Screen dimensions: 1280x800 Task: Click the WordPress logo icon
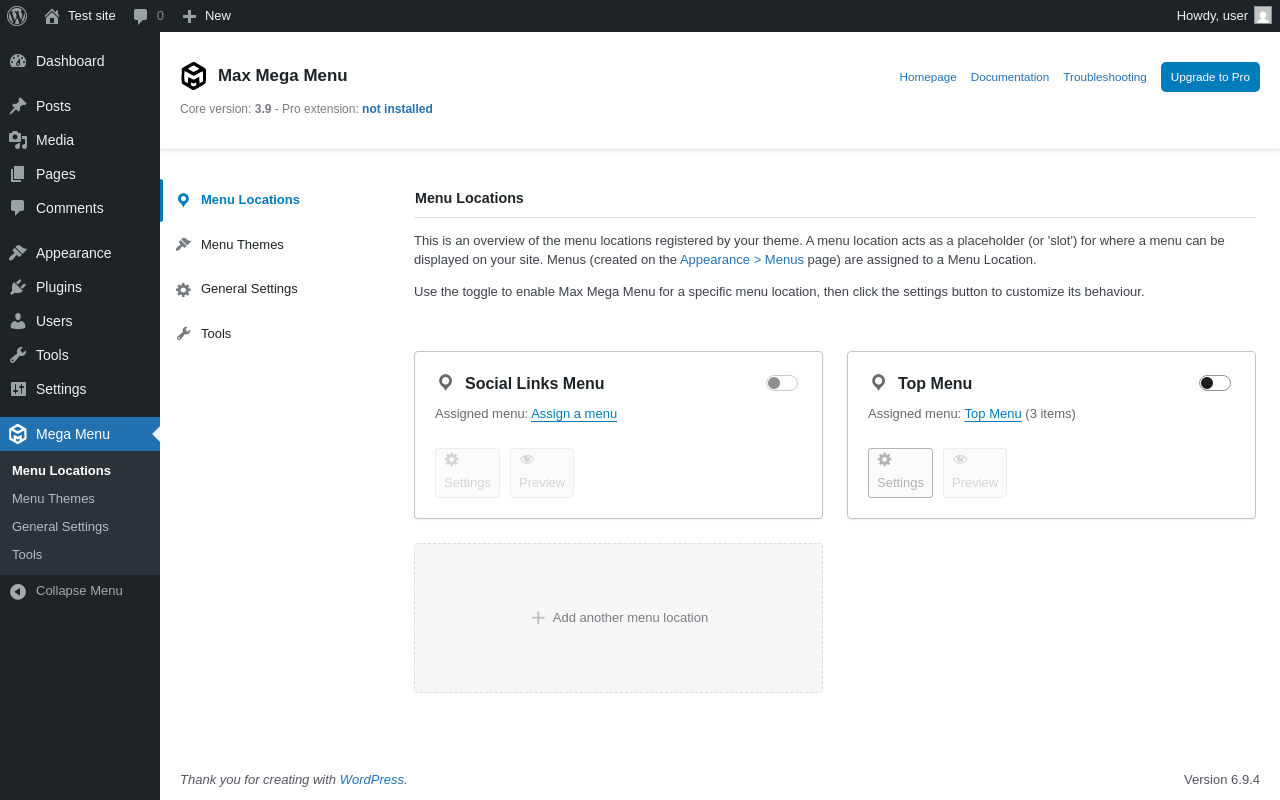17,16
